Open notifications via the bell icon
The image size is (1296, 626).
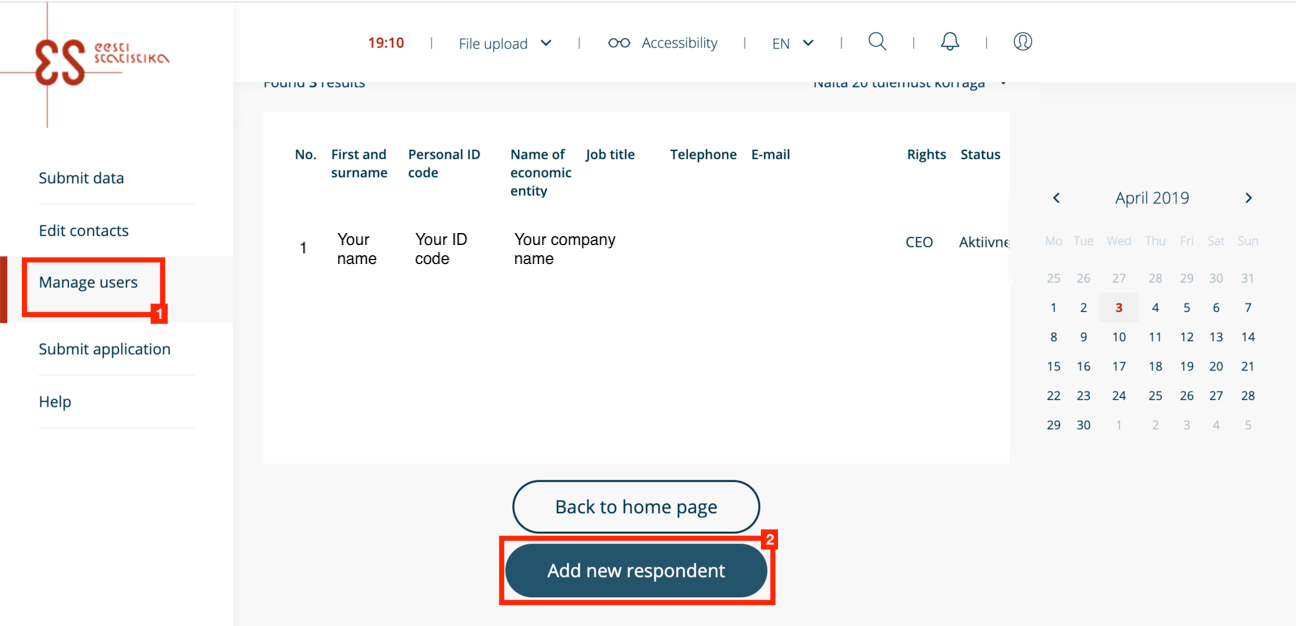(949, 42)
